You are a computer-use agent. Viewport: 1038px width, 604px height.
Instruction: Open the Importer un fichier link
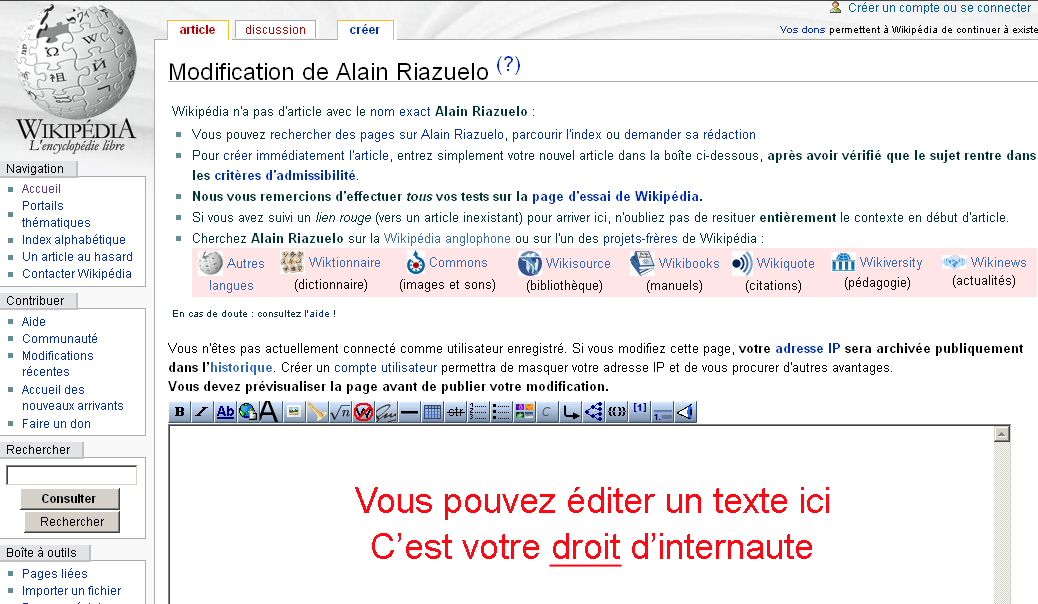[x=71, y=591]
